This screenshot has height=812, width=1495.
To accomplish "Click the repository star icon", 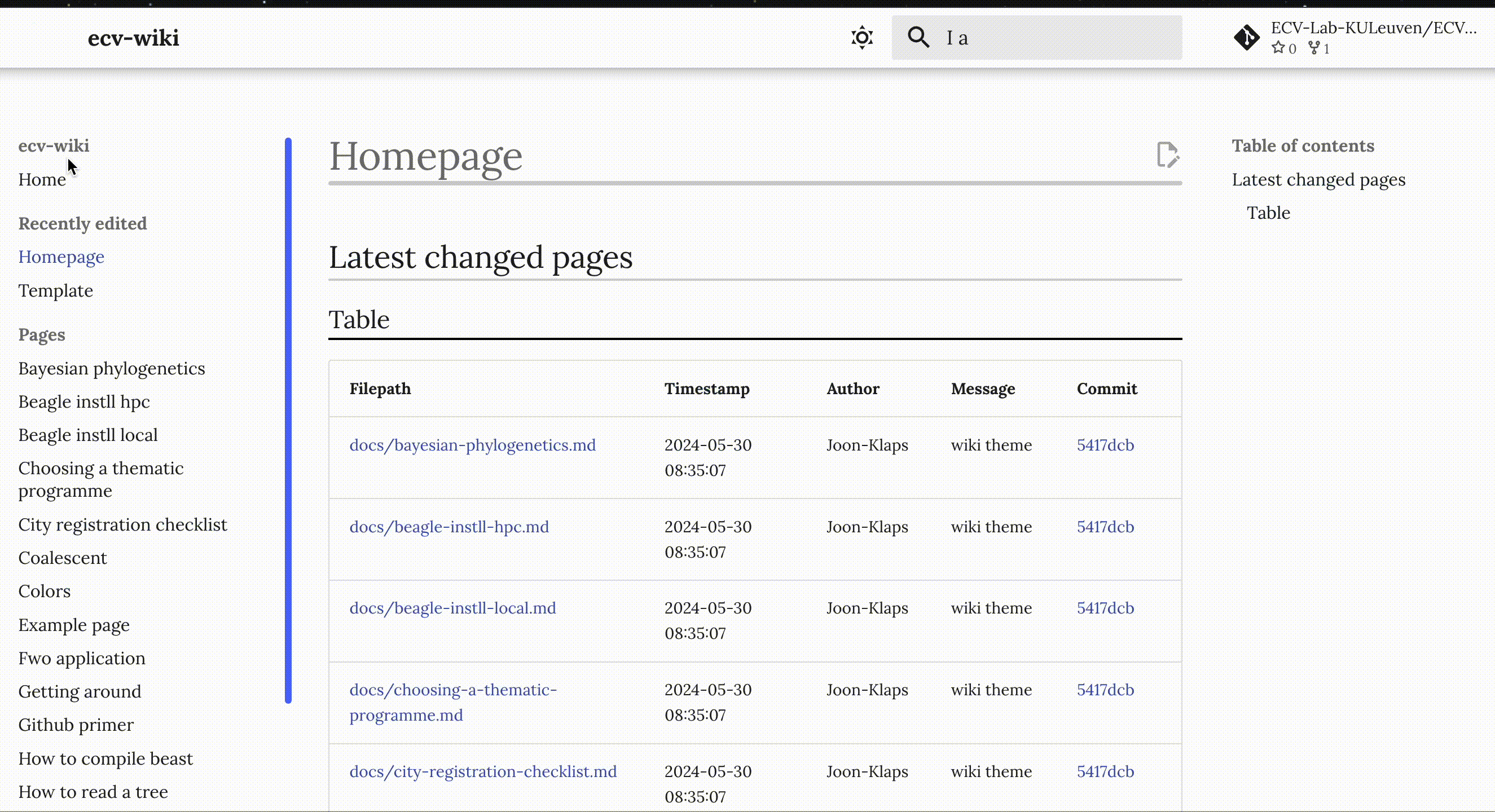I will (1278, 48).
